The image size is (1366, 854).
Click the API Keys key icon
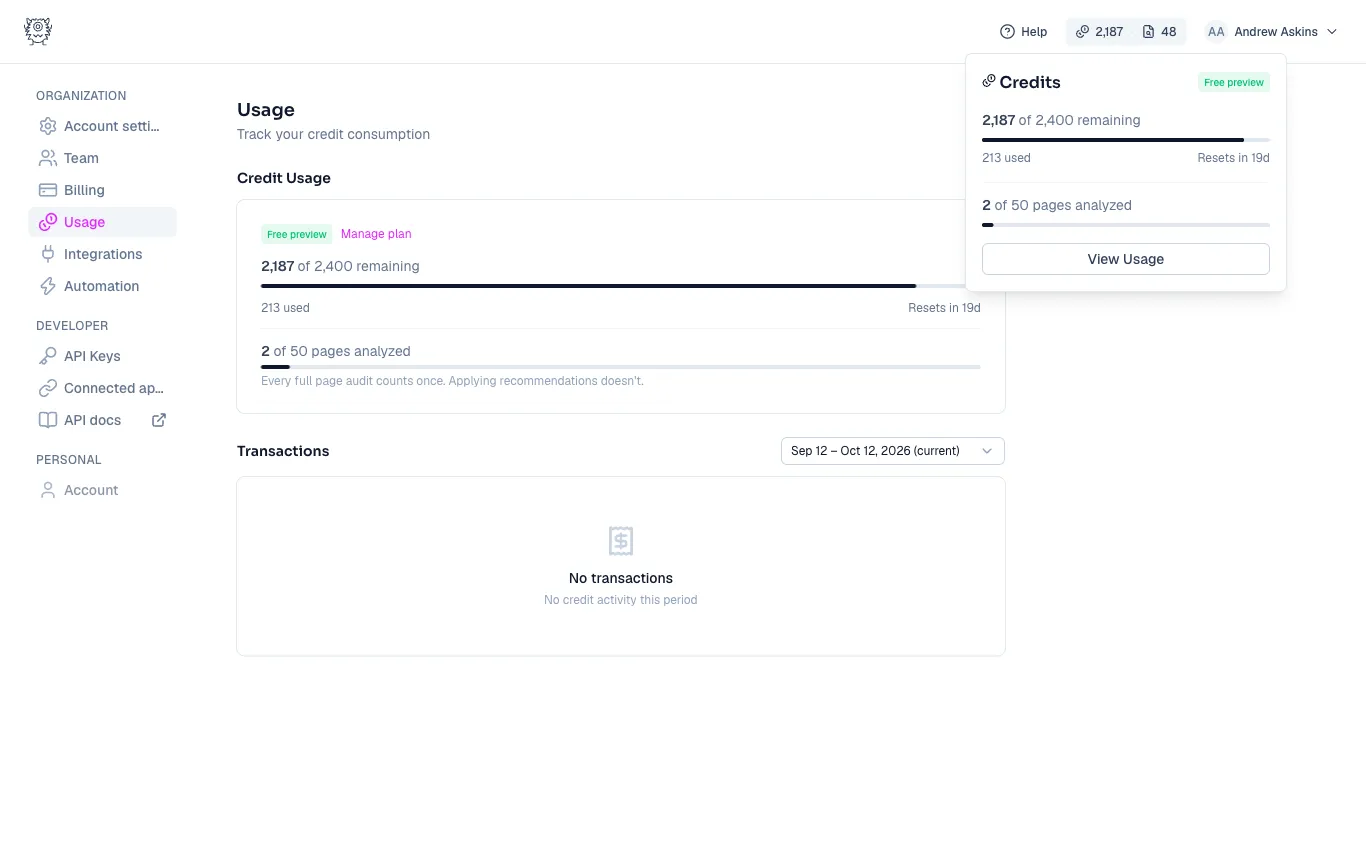(47, 356)
